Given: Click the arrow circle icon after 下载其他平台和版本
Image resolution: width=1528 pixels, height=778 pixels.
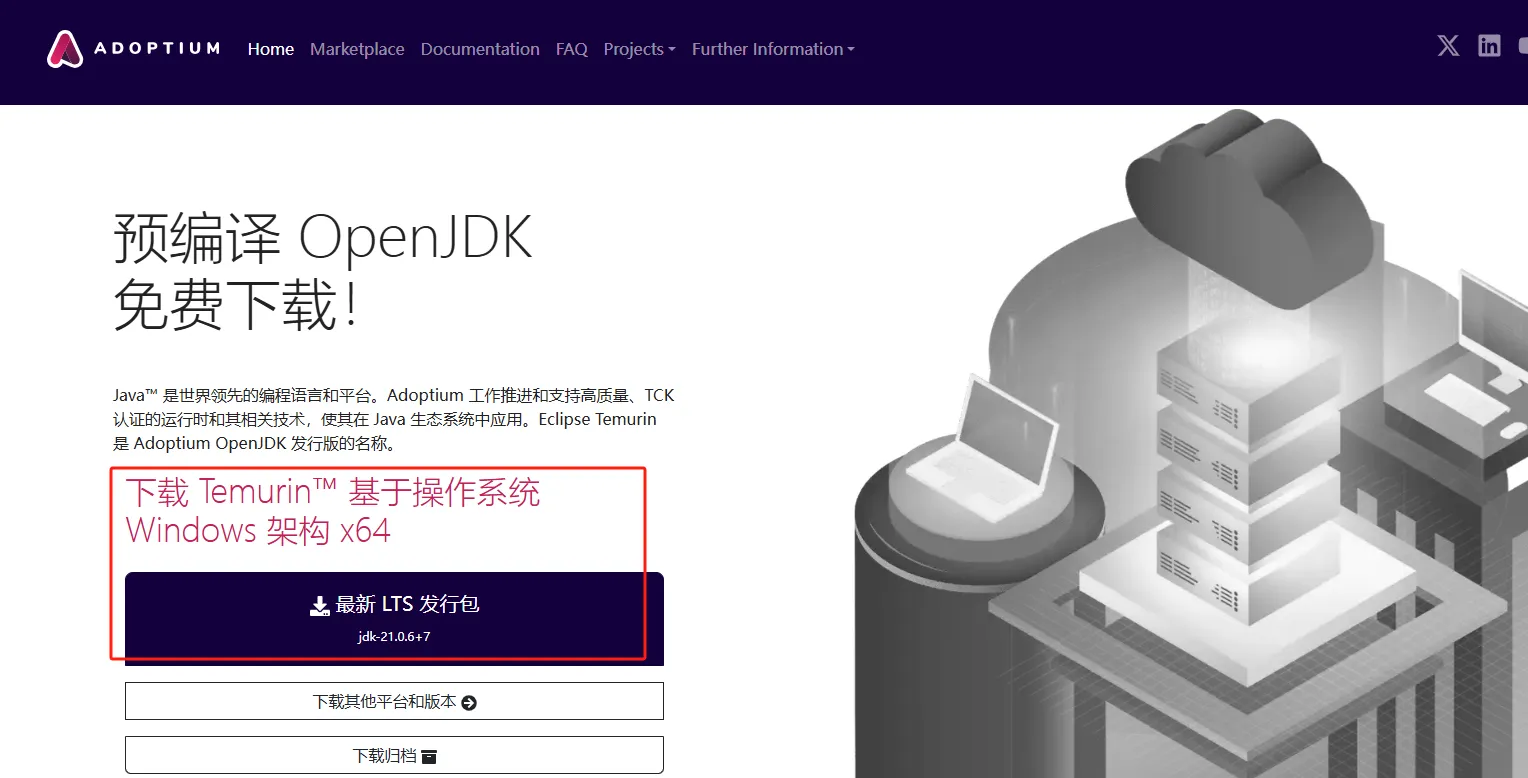Looking at the screenshot, I should [469, 703].
